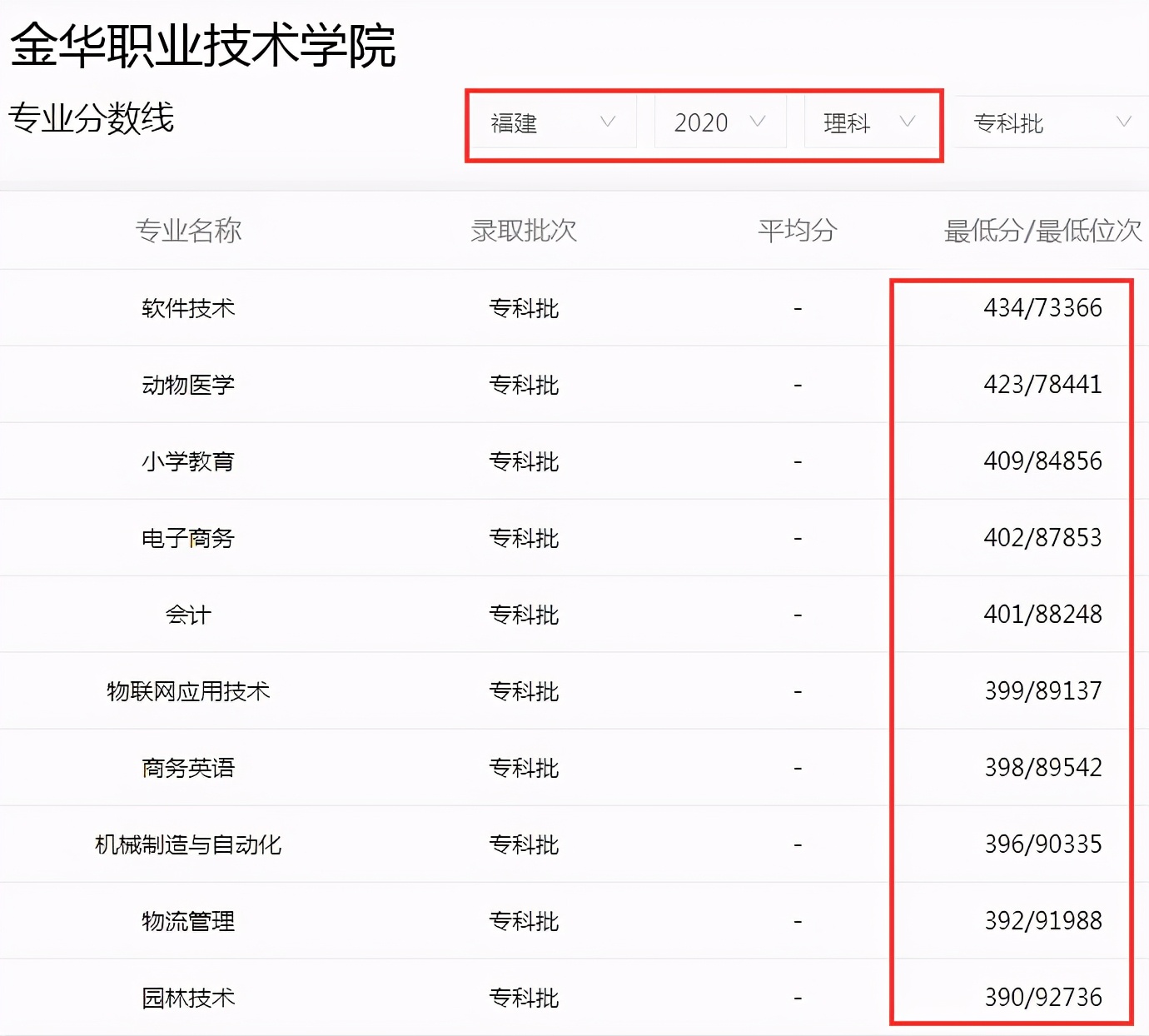The height and width of the screenshot is (1036, 1149).
Task: Click the 平均分 column header
Action: pyautogui.click(x=797, y=231)
